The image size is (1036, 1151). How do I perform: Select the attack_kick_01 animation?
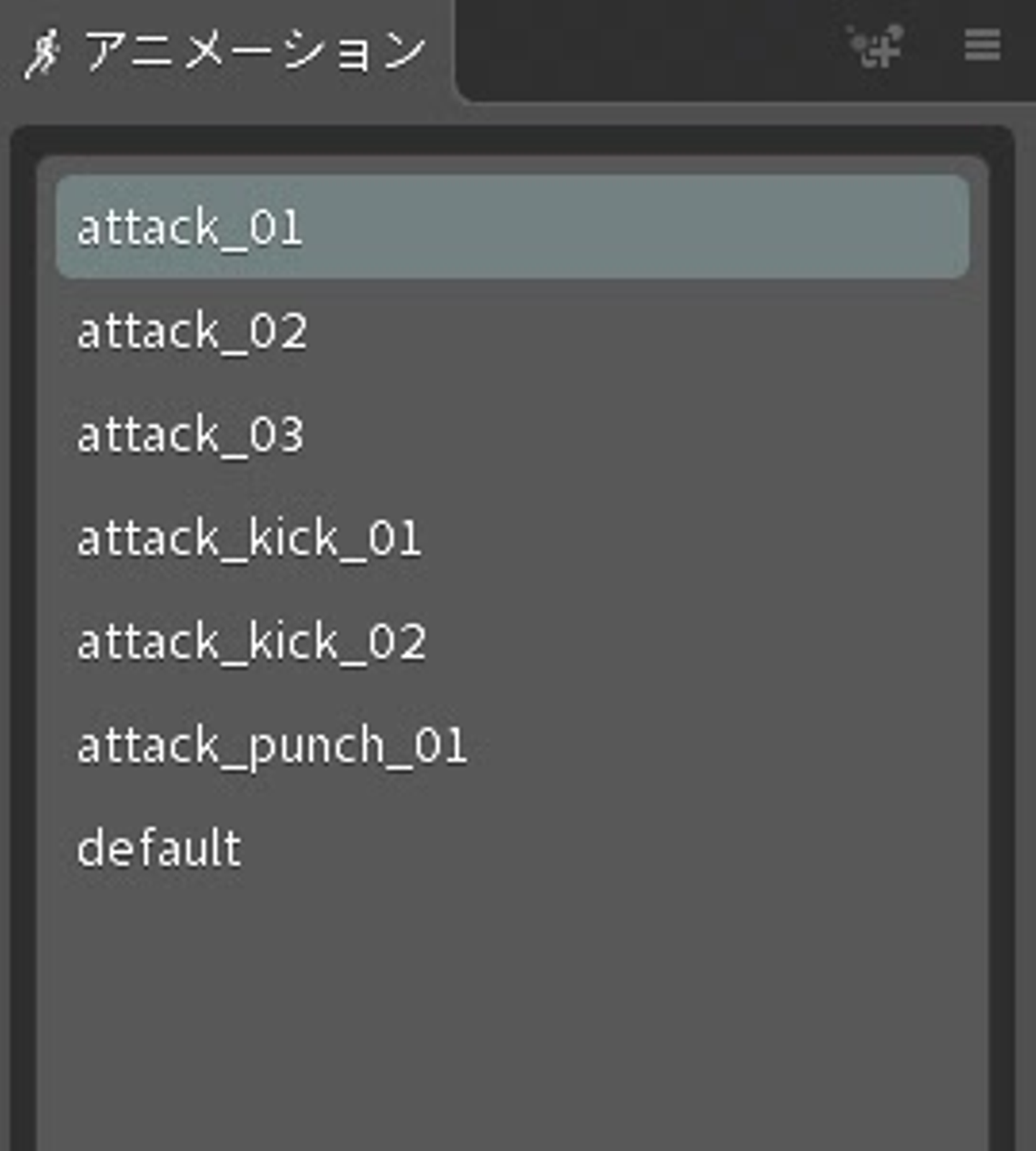[249, 539]
